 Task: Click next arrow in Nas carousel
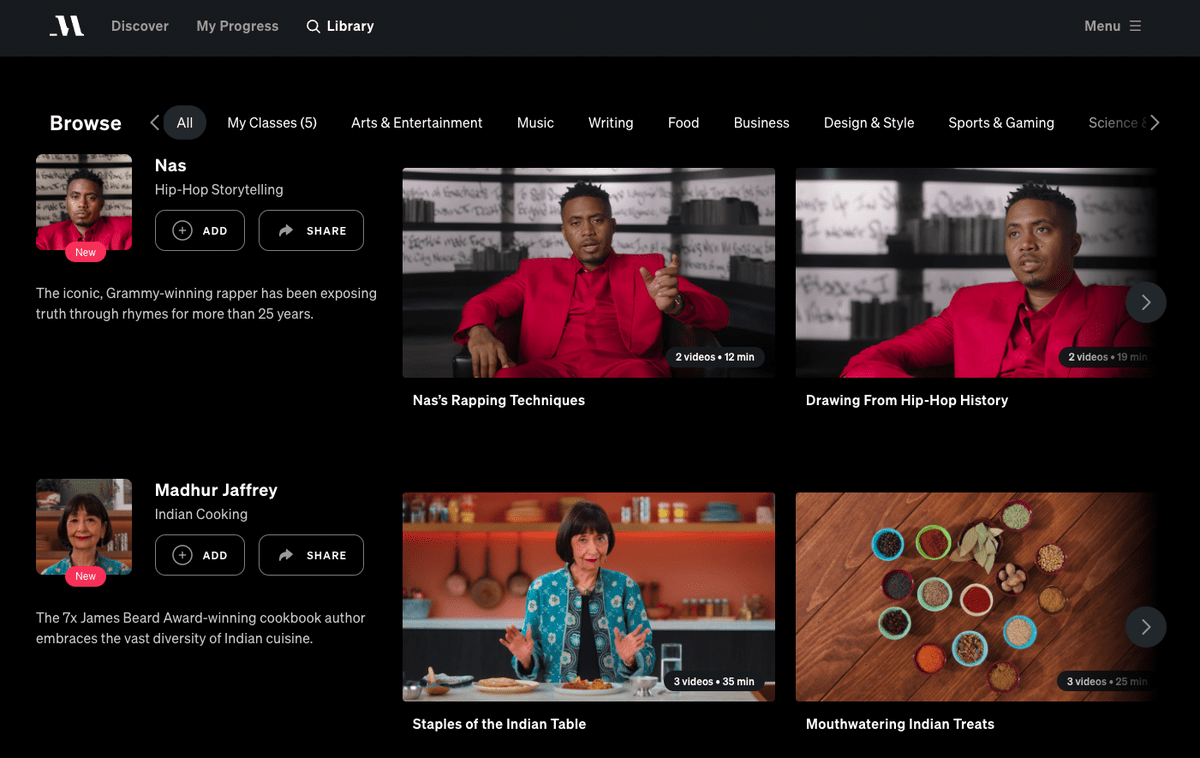[1146, 302]
